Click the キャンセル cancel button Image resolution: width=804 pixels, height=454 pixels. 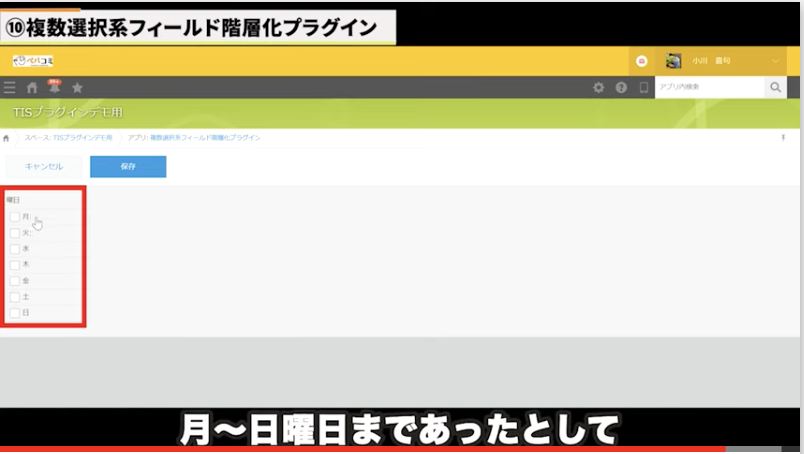(x=44, y=167)
